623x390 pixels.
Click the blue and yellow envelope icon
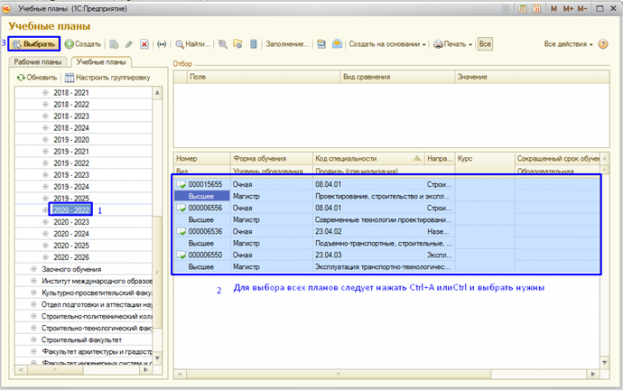(337, 44)
